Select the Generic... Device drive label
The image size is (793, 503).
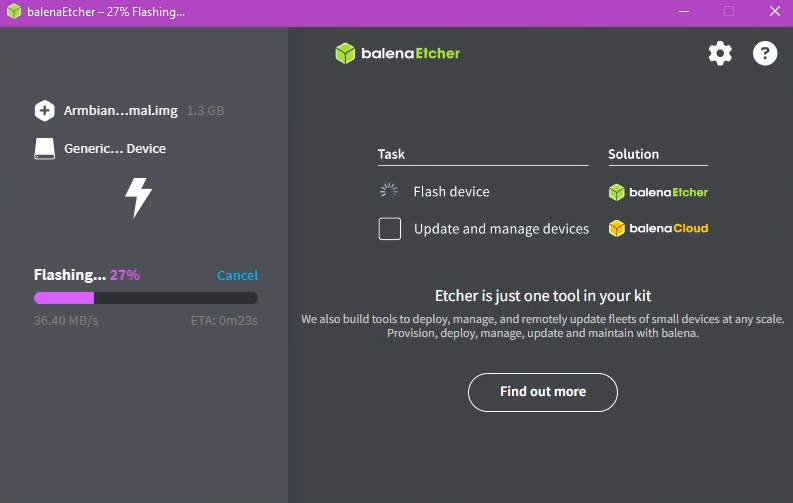(115, 148)
